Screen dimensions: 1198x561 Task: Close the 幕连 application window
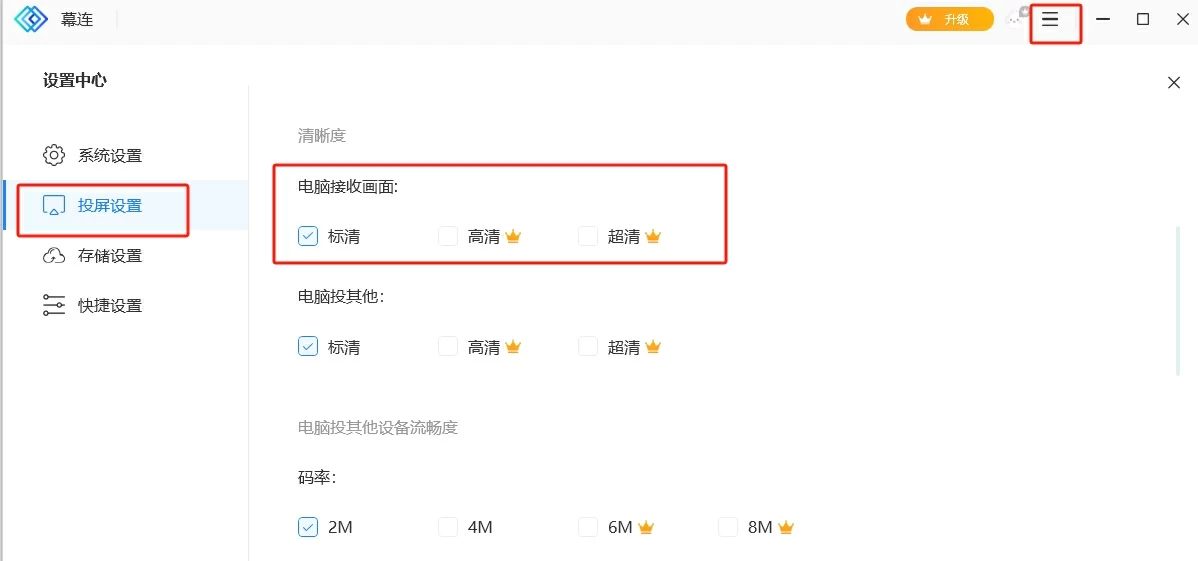click(x=1182, y=19)
